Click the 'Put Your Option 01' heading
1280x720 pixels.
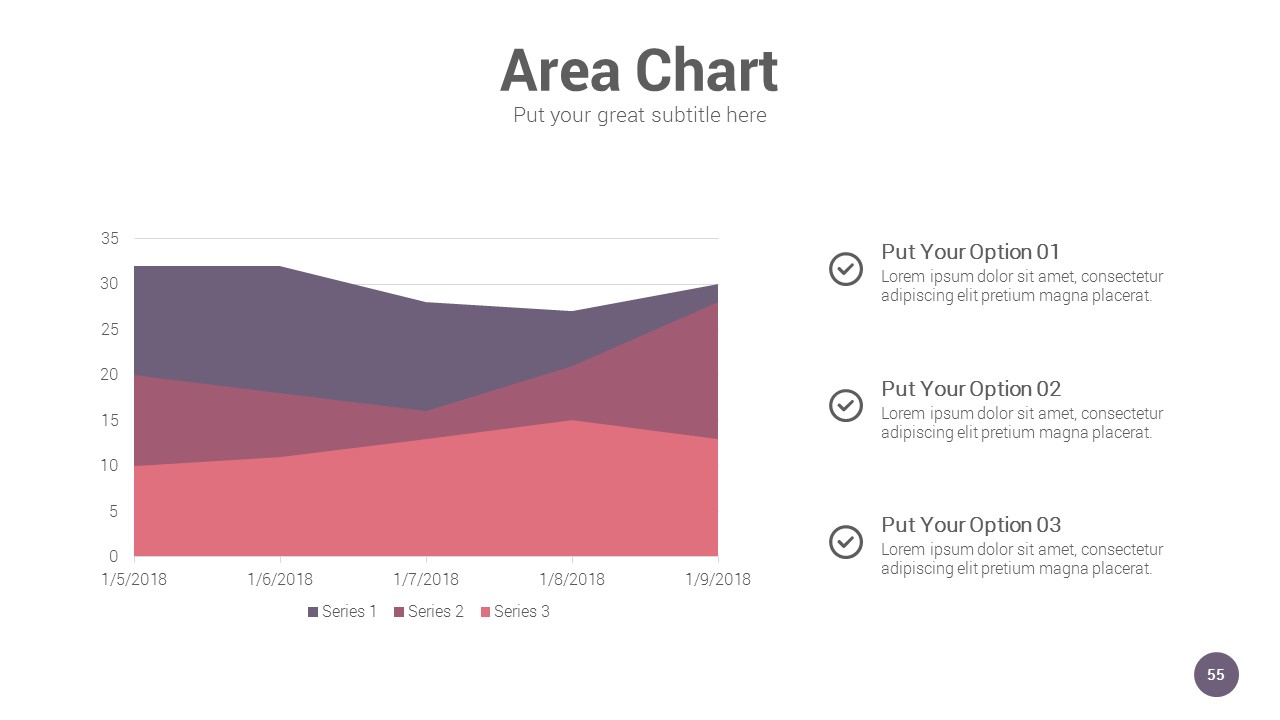tap(970, 252)
